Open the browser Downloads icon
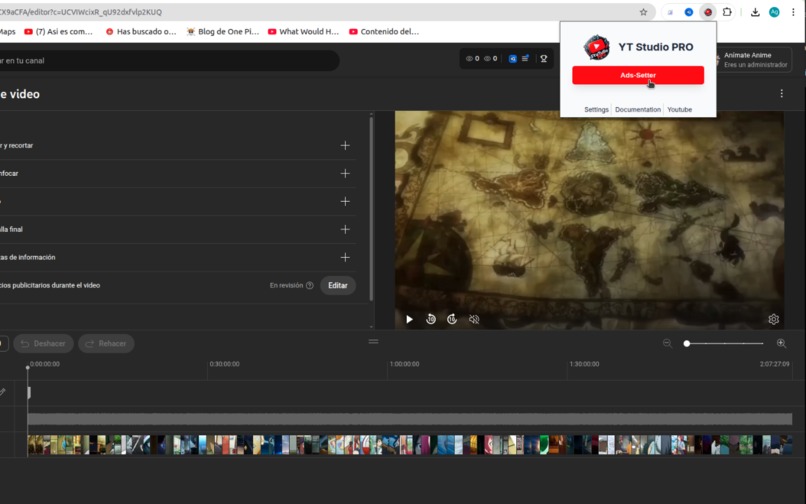This screenshot has width=806, height=504. point(755,12)
